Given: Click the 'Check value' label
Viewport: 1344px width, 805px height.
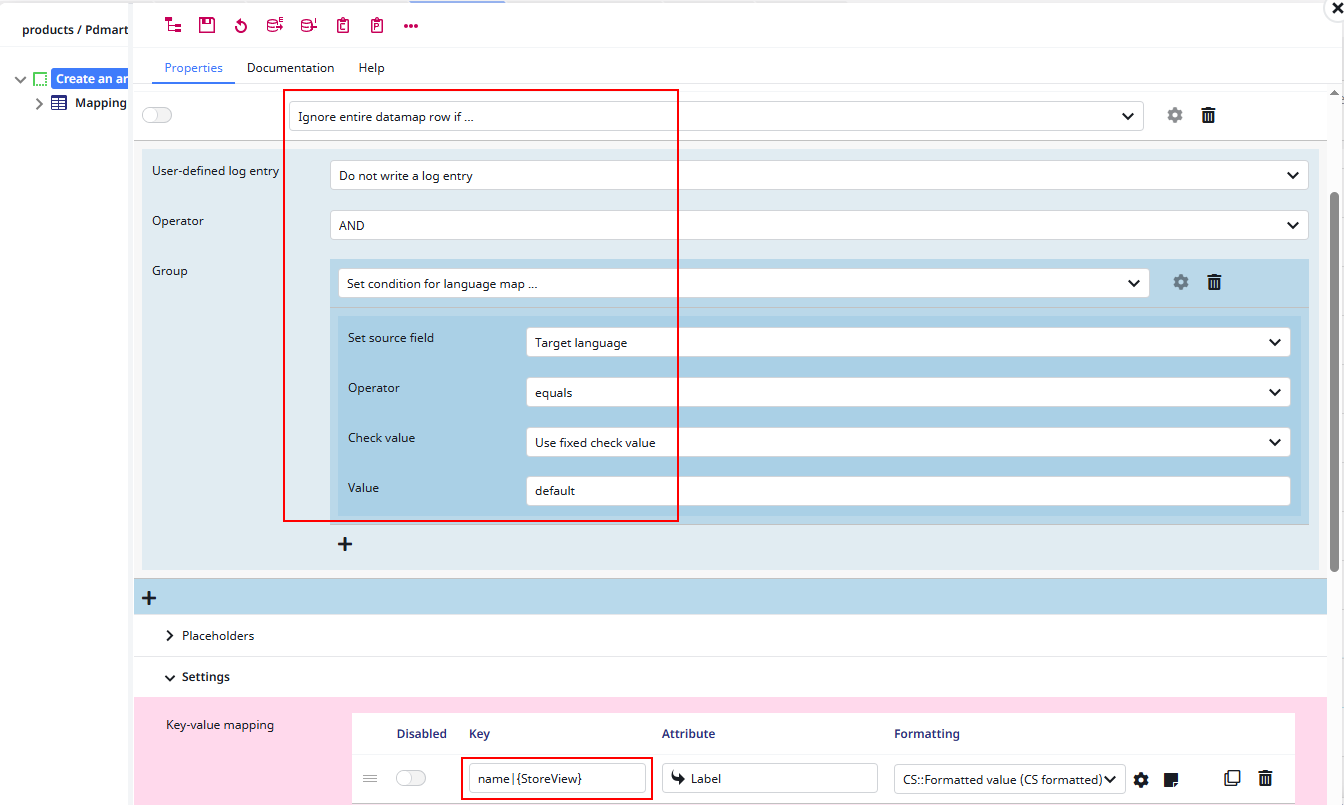Looking at the screenshot, I should [381, 438].
